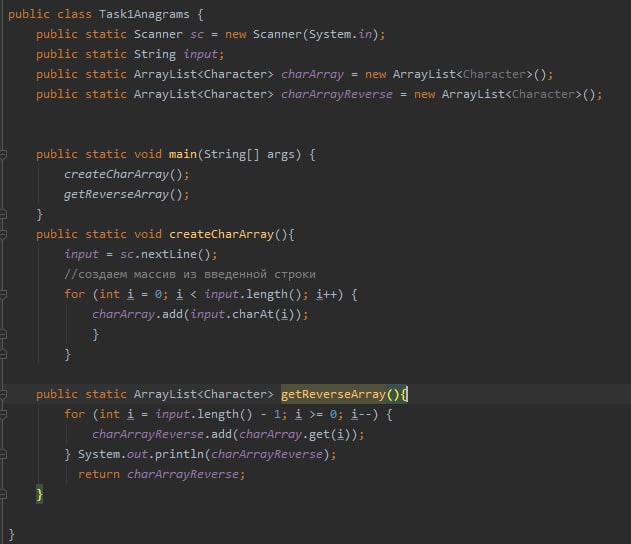Viewport: 631px width, 544px height.
Task: Click 'nextLine' in sc.nextLine() statement
Action: coord(169,254)
